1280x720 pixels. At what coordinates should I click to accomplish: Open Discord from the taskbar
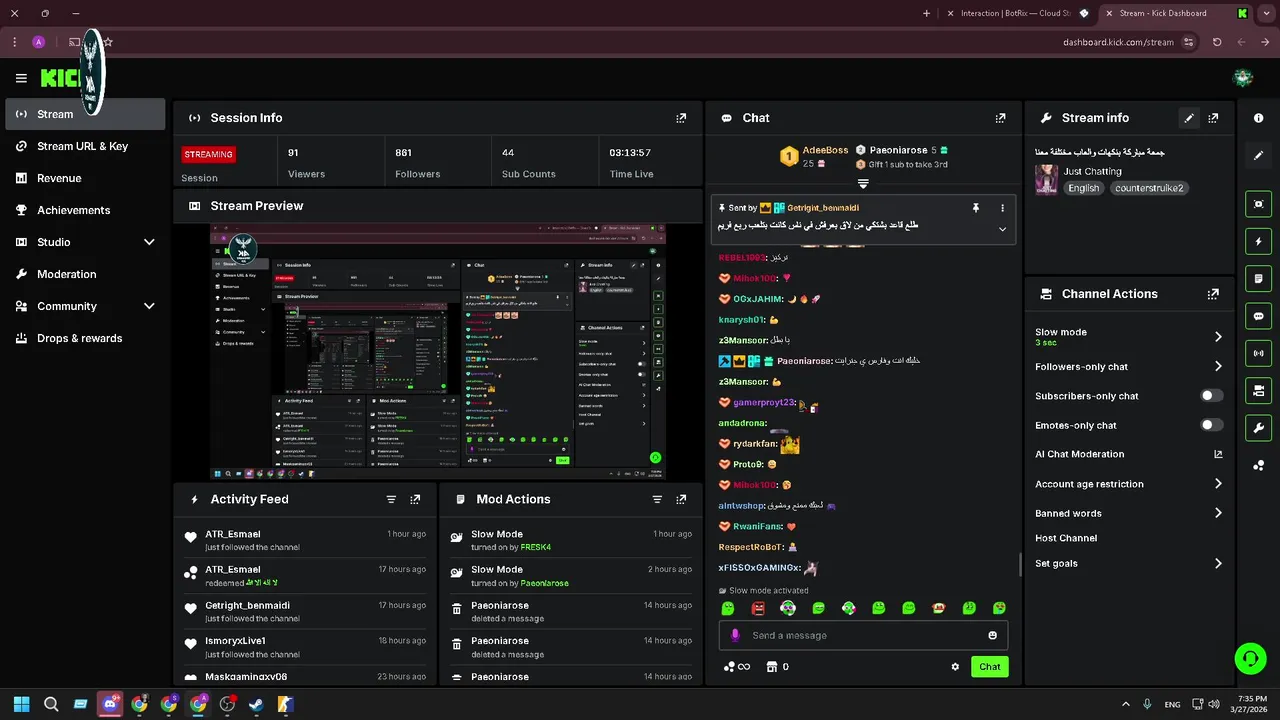point(109,704)
